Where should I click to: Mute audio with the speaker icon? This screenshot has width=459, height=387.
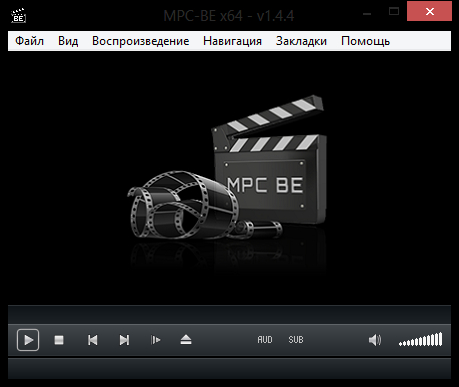375,340
